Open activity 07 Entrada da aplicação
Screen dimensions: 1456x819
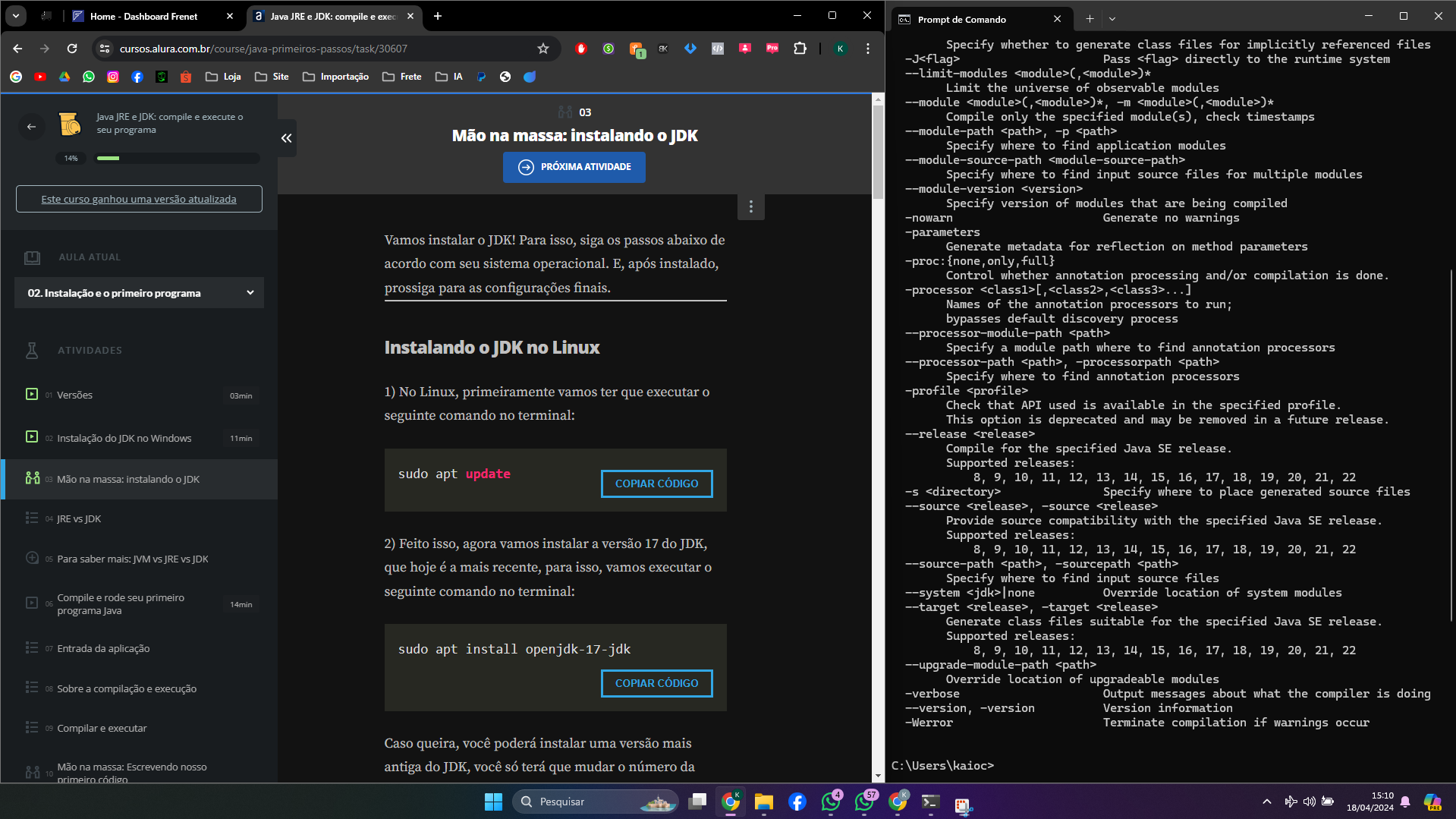click(x=140, y=648)
